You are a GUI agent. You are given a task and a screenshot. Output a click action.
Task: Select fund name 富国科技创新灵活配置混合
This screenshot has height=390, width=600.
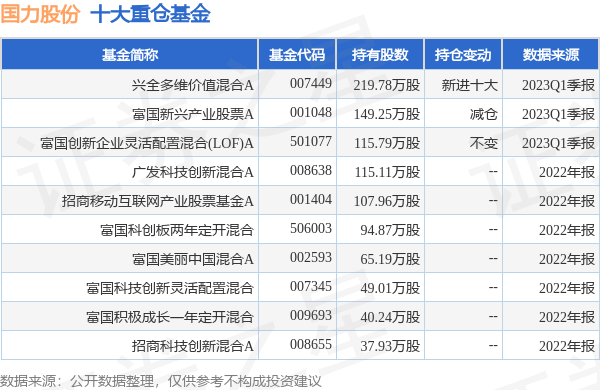click(x=170, y=288)
